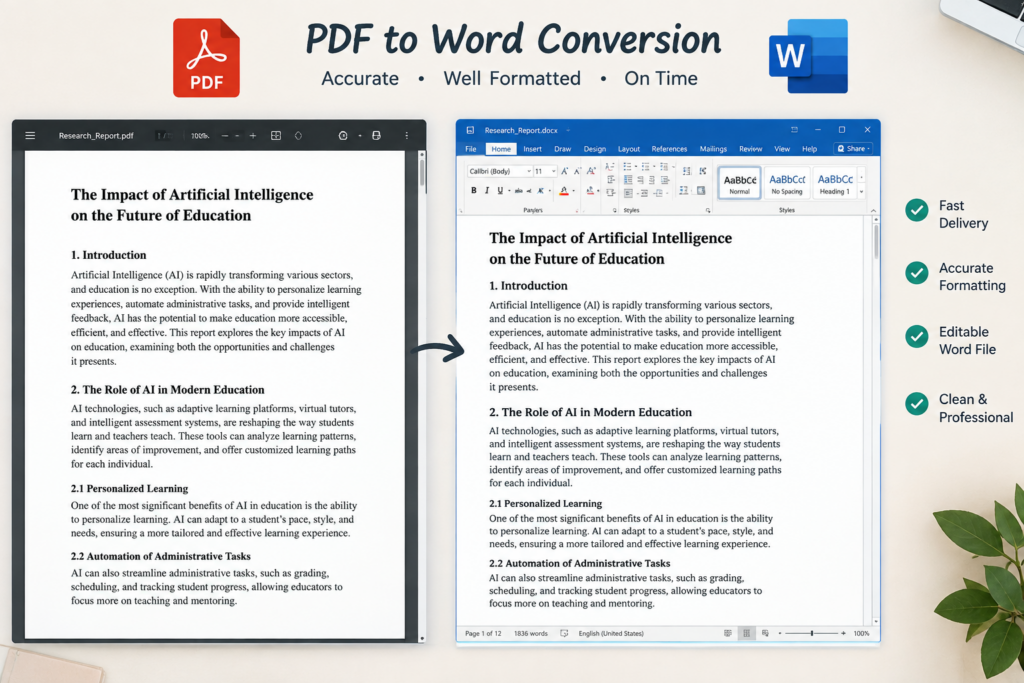The image size is (1024, 683).
Task: Switch to Print Layout view in status bar
Action: tap(746, 633)
